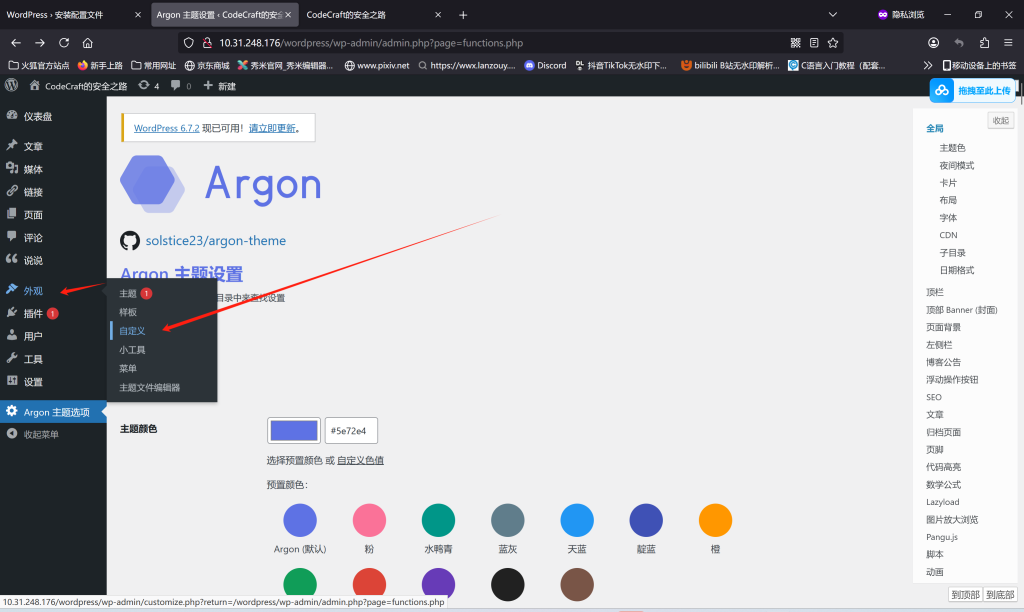Jump to 代码高亮 in the settings index
This screenshot has width=1024, height=612.
click(943, 467)
